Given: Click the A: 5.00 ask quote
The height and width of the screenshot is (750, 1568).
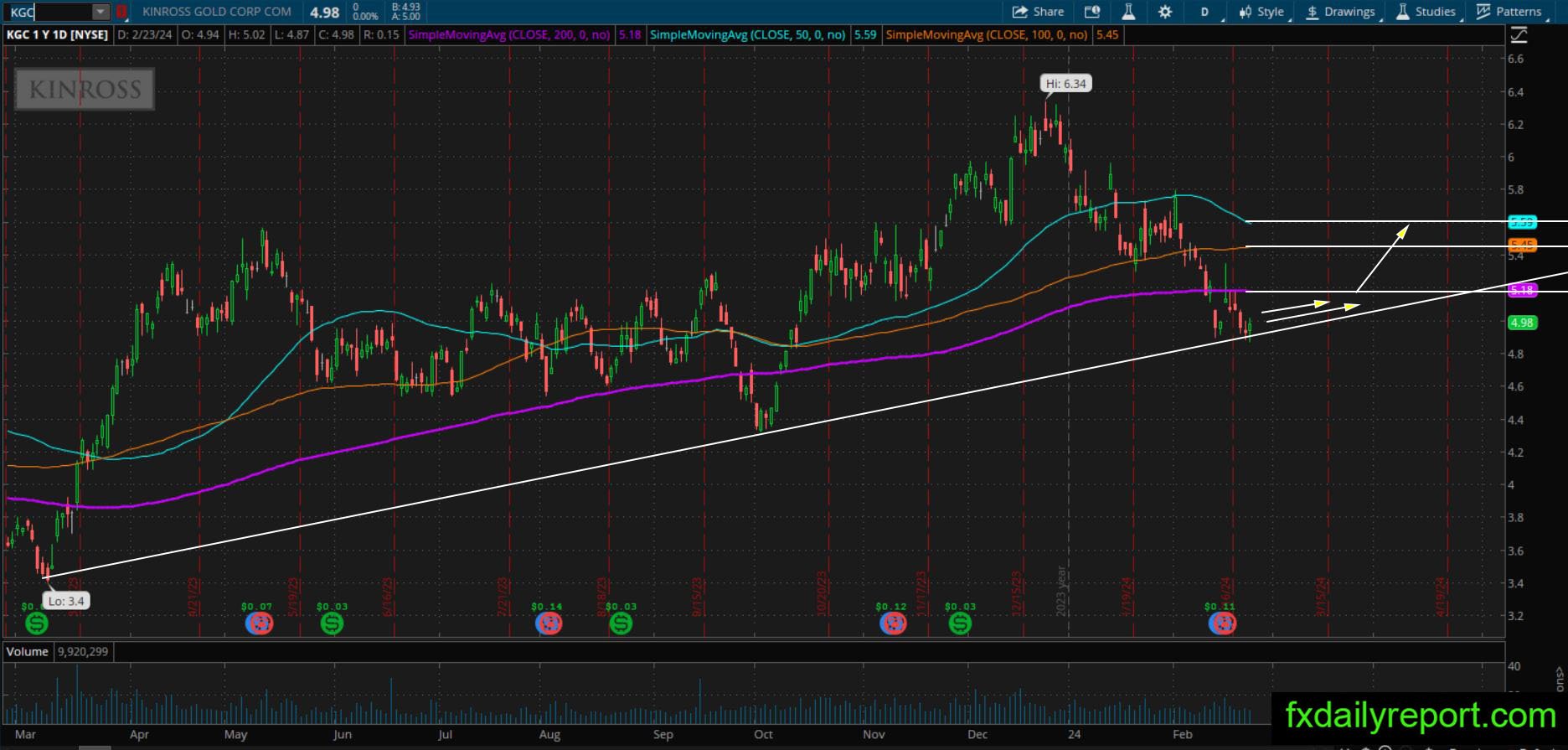Looking at the screenshot, I should point(405,17).
